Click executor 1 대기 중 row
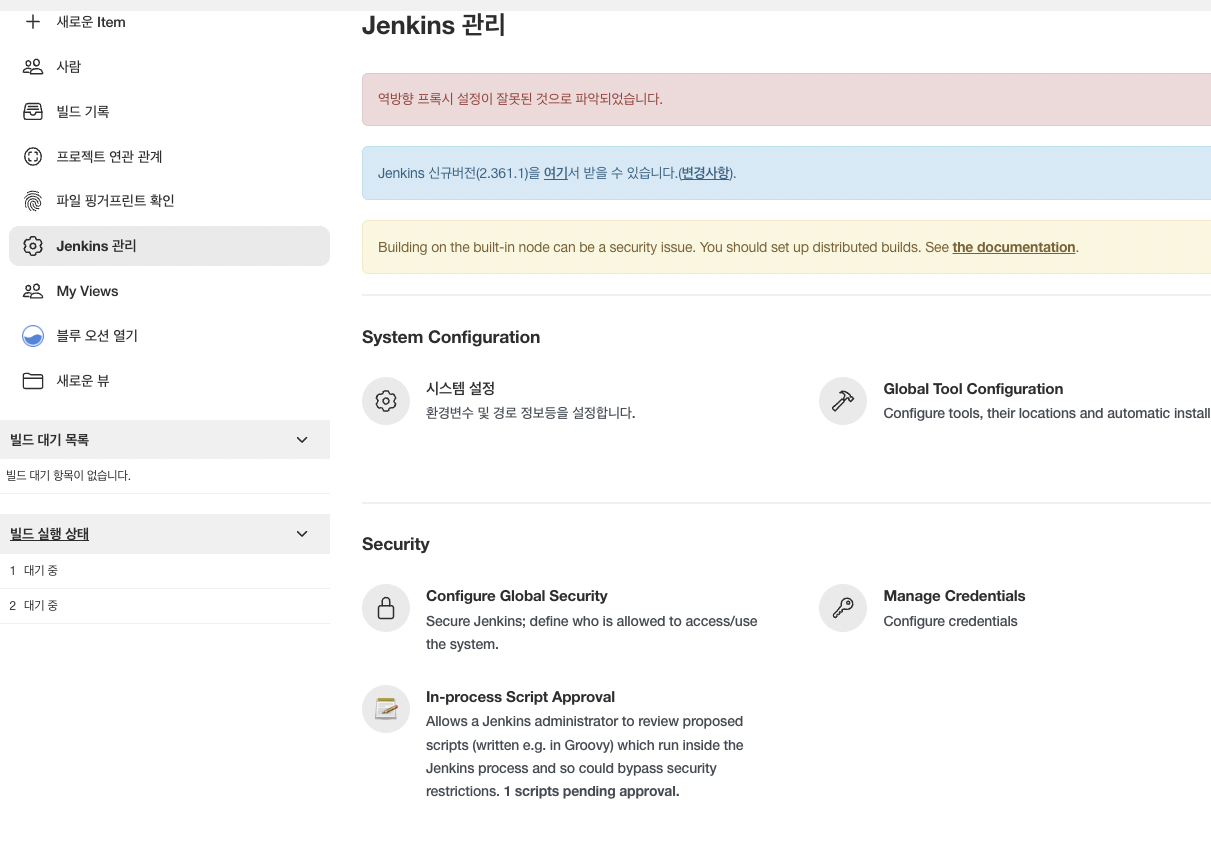1211x854 pixels. click(x=165, y=571)
